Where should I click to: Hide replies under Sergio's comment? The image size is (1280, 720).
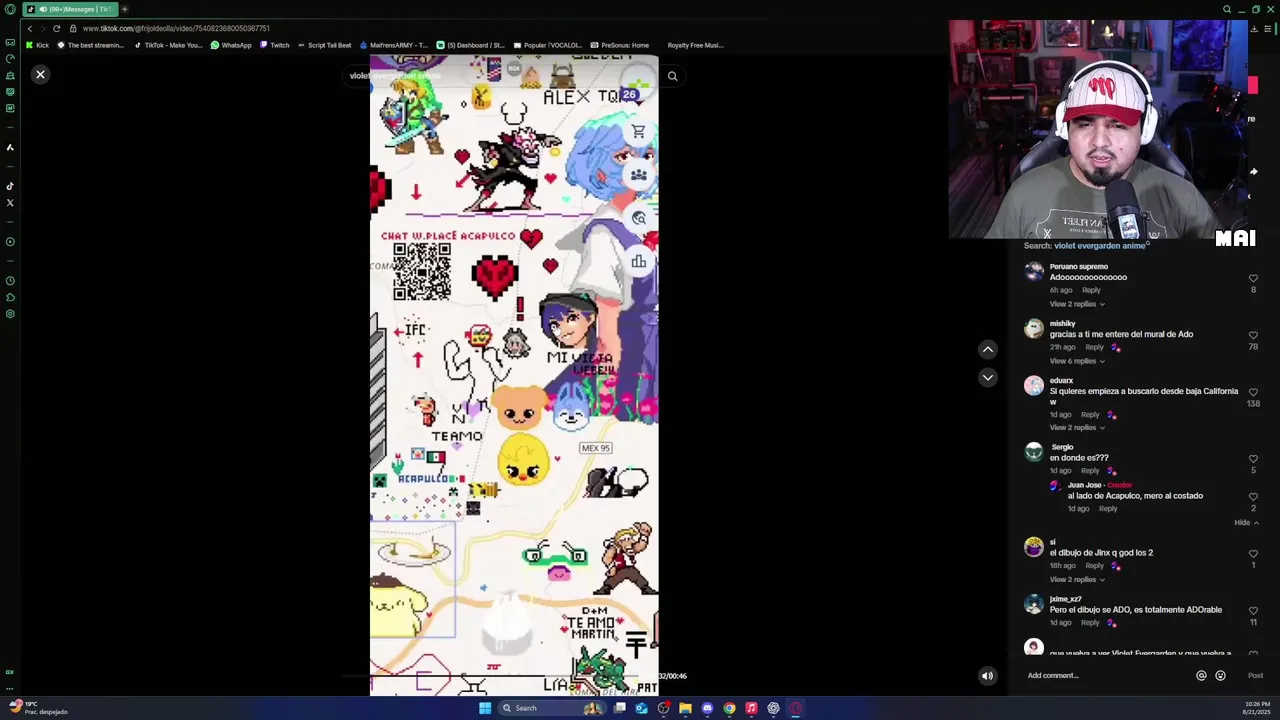(x=1246, y=523)
